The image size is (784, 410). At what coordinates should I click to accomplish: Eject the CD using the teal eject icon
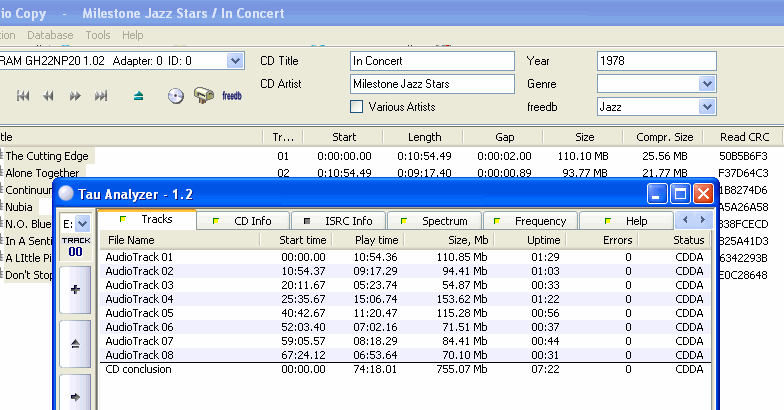[138, 96]
